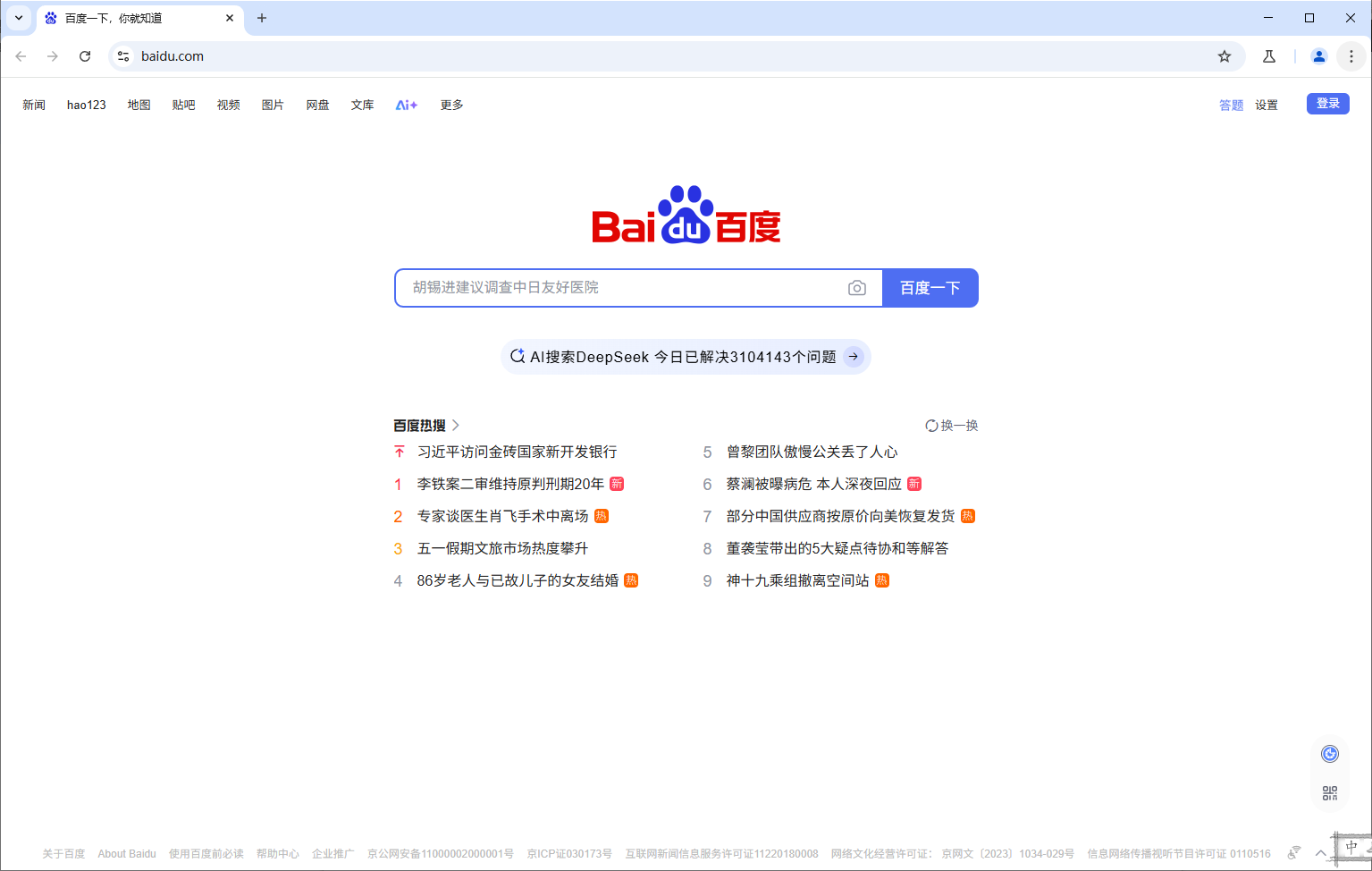Bookmark this page with star icon
The width and height of the screenshot is (1372, 871).
click(1225, 56)
